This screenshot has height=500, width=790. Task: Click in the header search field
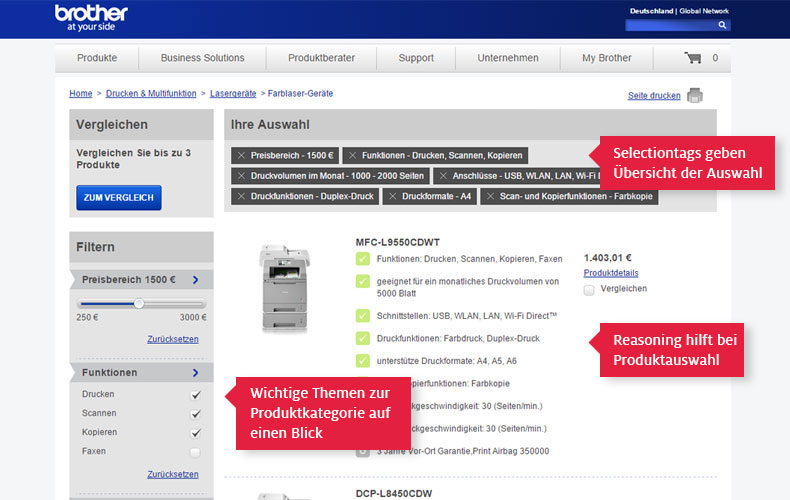click(671, 25)
